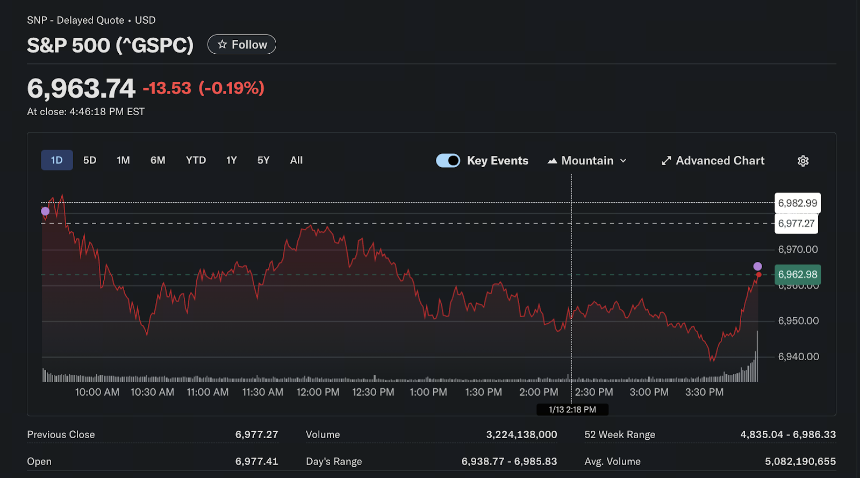This screenshot has width=860, height=478.
Task: Select the 5Y chart range
Action: [263, 160]
